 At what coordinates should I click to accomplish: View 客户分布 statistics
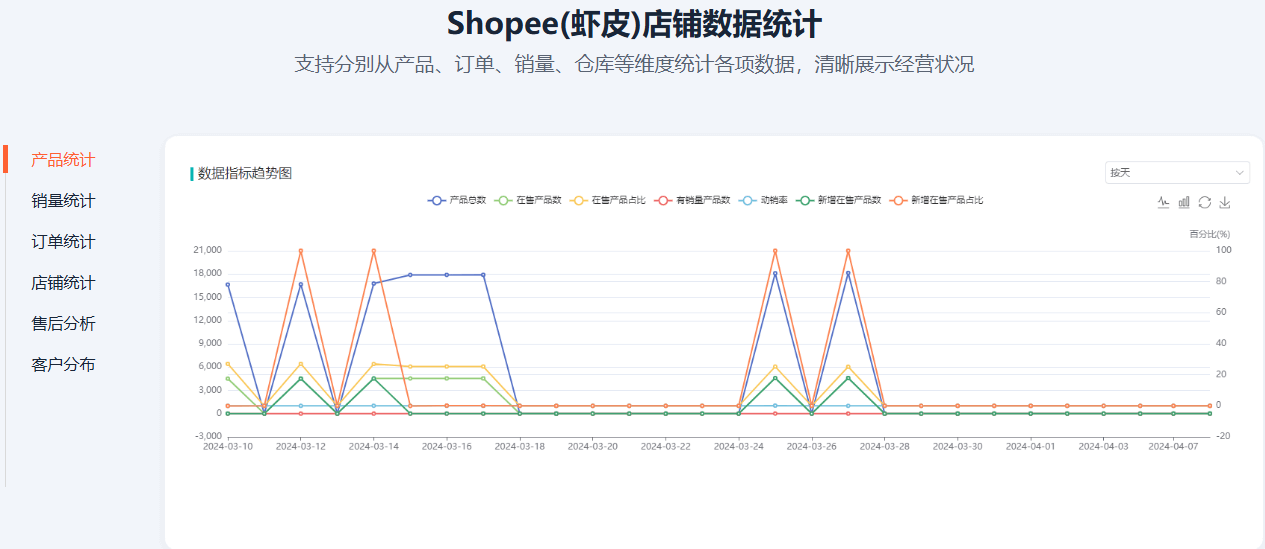coord(63,365)
